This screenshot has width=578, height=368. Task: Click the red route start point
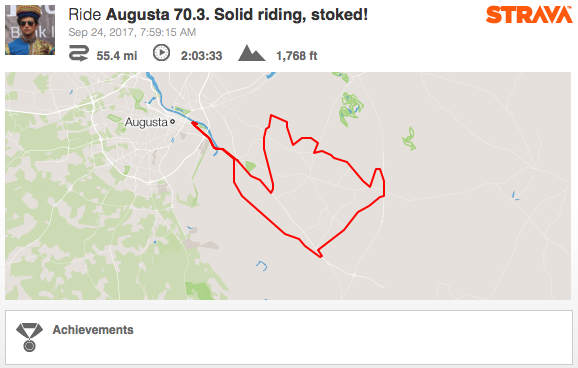coord(193,124)
